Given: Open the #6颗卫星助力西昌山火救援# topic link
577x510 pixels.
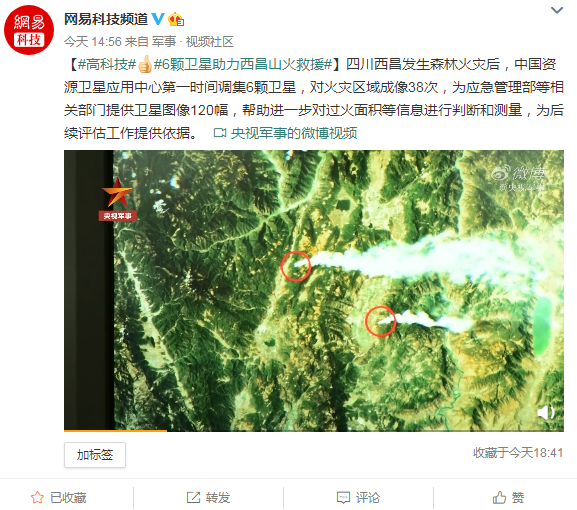Looking at the screenshot, I should [x=243, y=64].
